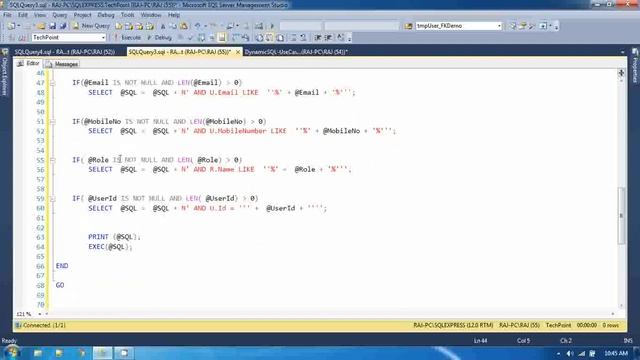640x360 pixels.
Task: Click the Execute query button
Action: point(127,38)
